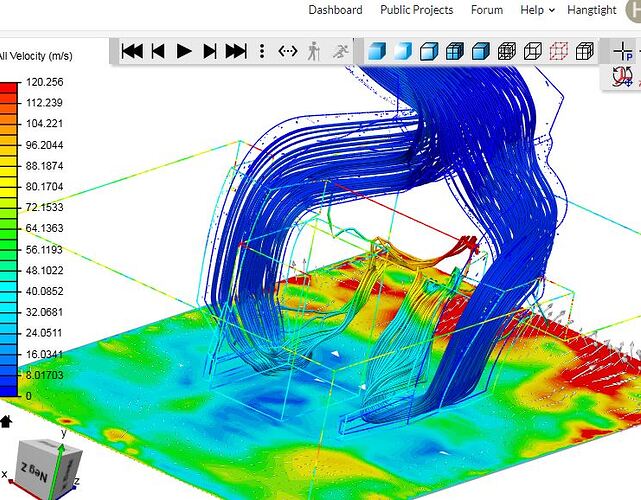Viewport: 641px width, 500px height.
Task: Jump to last animation frame
Action: [236, 51]
